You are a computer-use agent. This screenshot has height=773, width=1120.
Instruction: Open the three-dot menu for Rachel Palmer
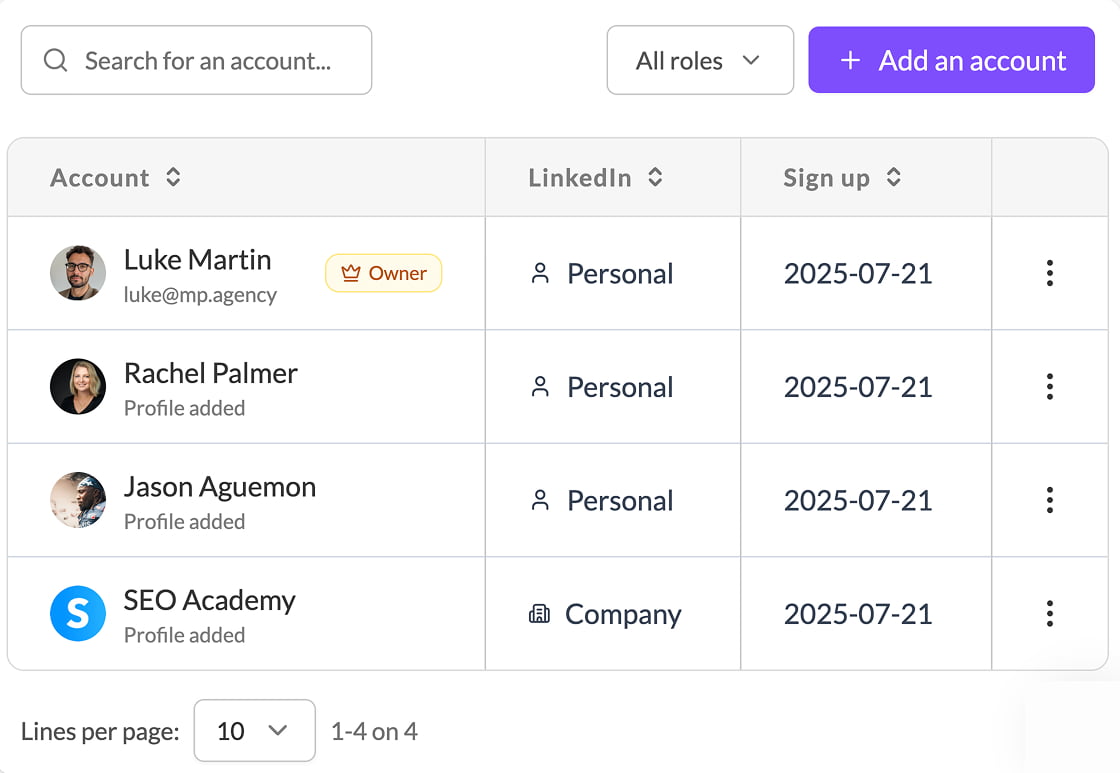pyautogui.click(x=1049, y=387)
